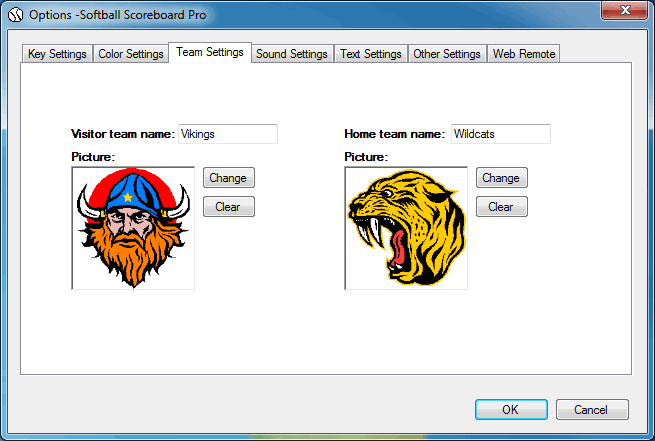The image size is (655, 441).
Task: Select the Vikings team picture
Action: coord(133,228)
